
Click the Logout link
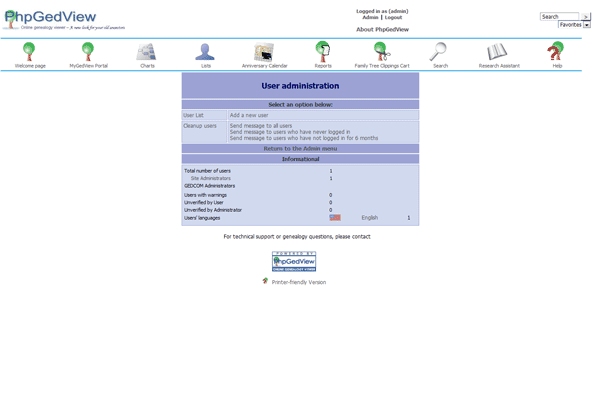point(394,17)
